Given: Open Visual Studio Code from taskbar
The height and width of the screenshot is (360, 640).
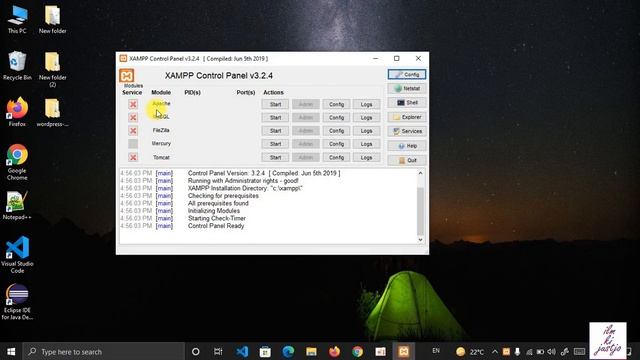Looking at the screenshot, I should pos(242,351).
